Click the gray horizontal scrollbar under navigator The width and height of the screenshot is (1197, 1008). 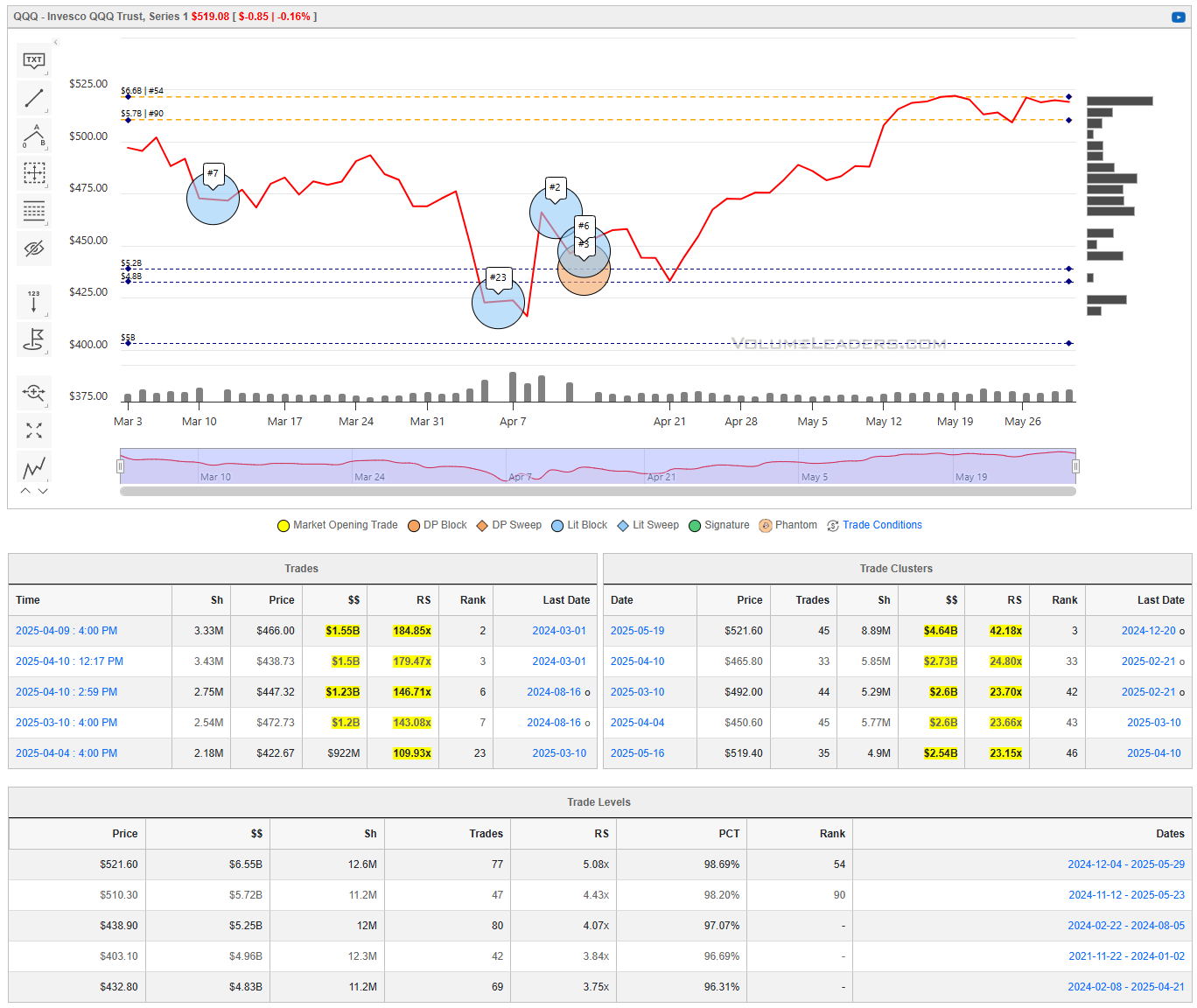coord(598,492)
